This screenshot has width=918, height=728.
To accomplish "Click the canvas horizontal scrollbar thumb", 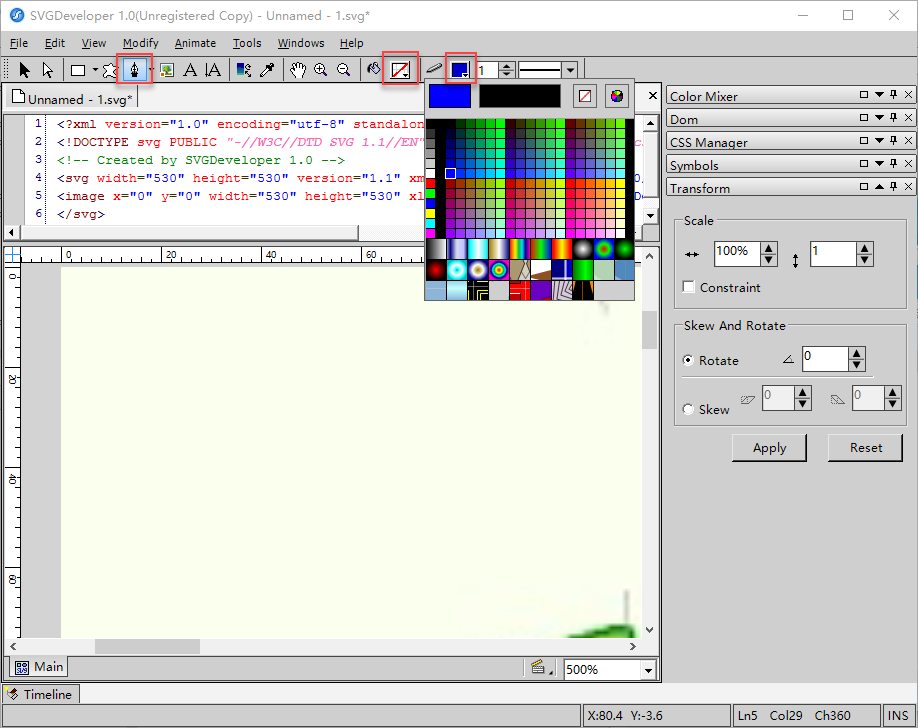I will pos(148,646).
